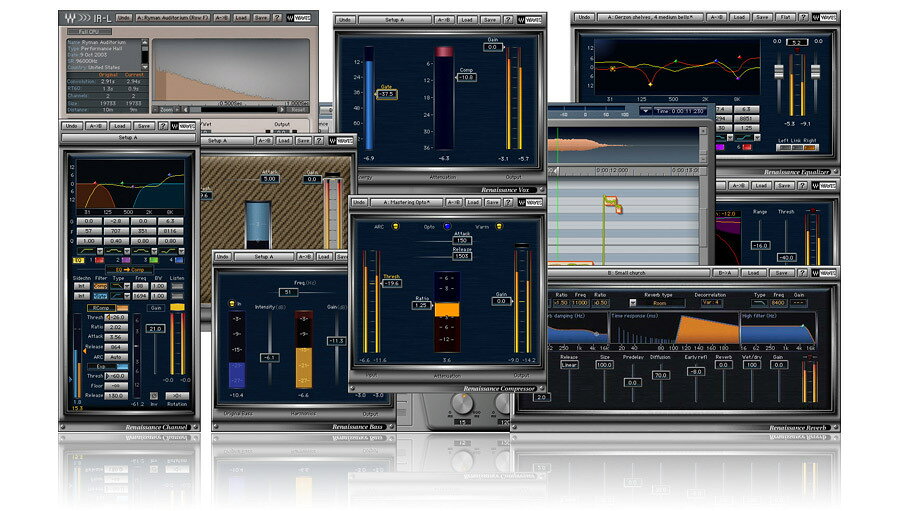Click the Gate threshold slider in Renaissance Vox
This screenshot has width=900, height=511.
[x=386, y=94]
